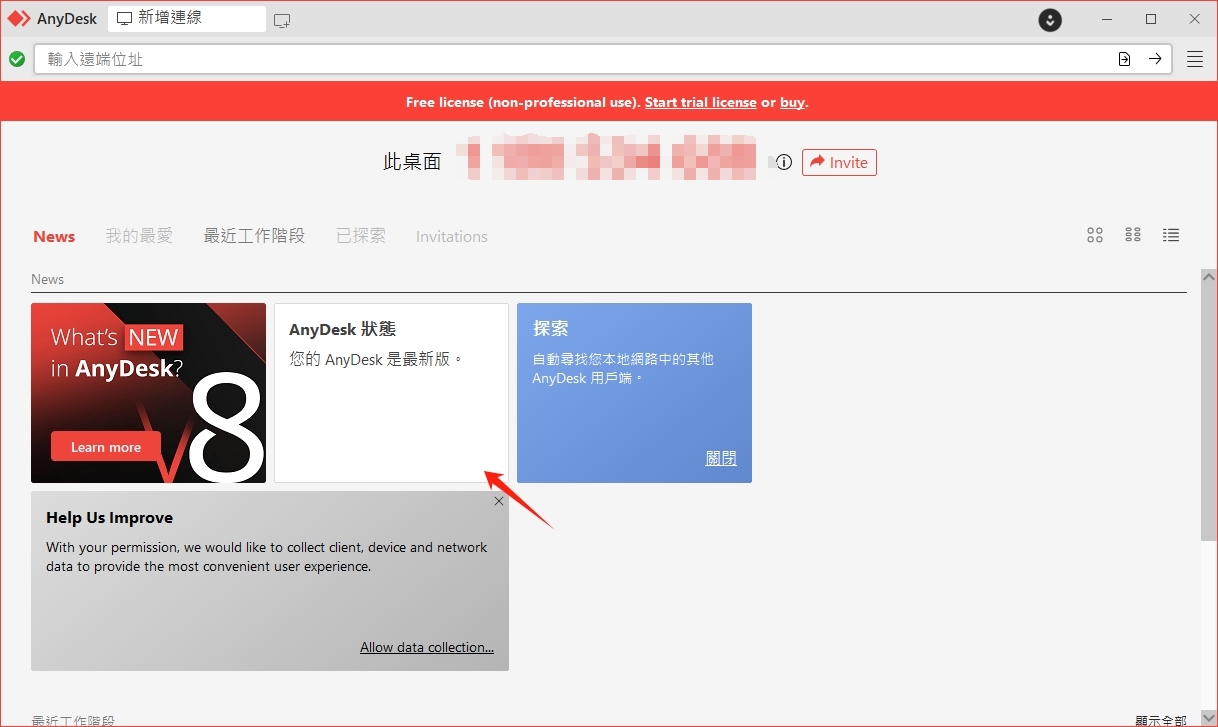The width and height of the screenshot is (1218, 727).
Task: Click the buy link in red banner
Action: 792,102
